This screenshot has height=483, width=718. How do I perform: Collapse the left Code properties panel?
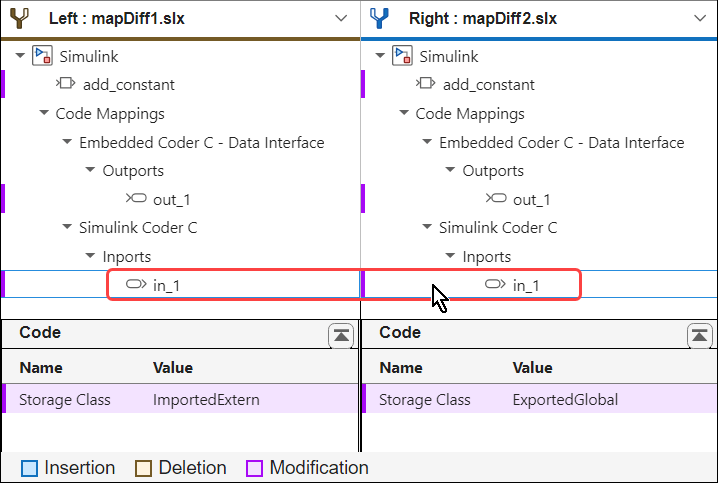tap(341, 336)
